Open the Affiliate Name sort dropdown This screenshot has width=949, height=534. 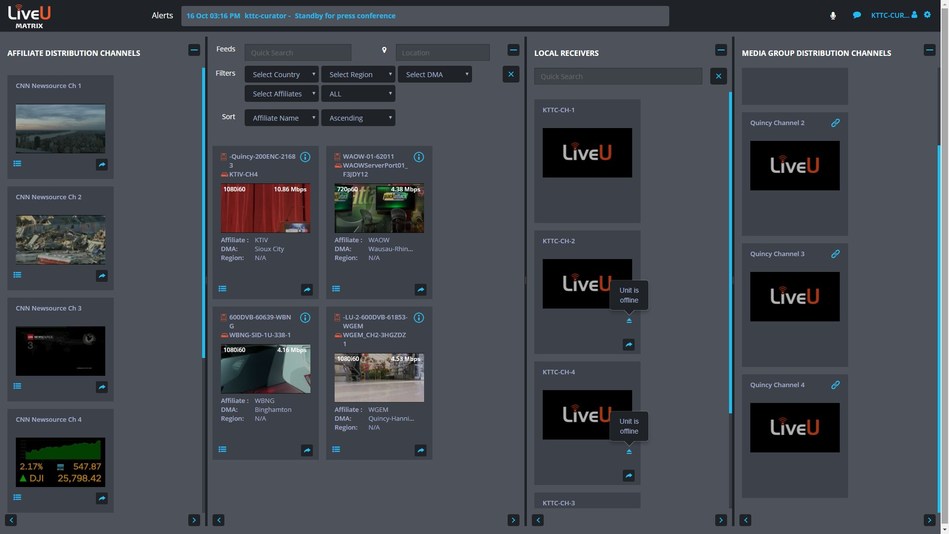pos(281,118)
